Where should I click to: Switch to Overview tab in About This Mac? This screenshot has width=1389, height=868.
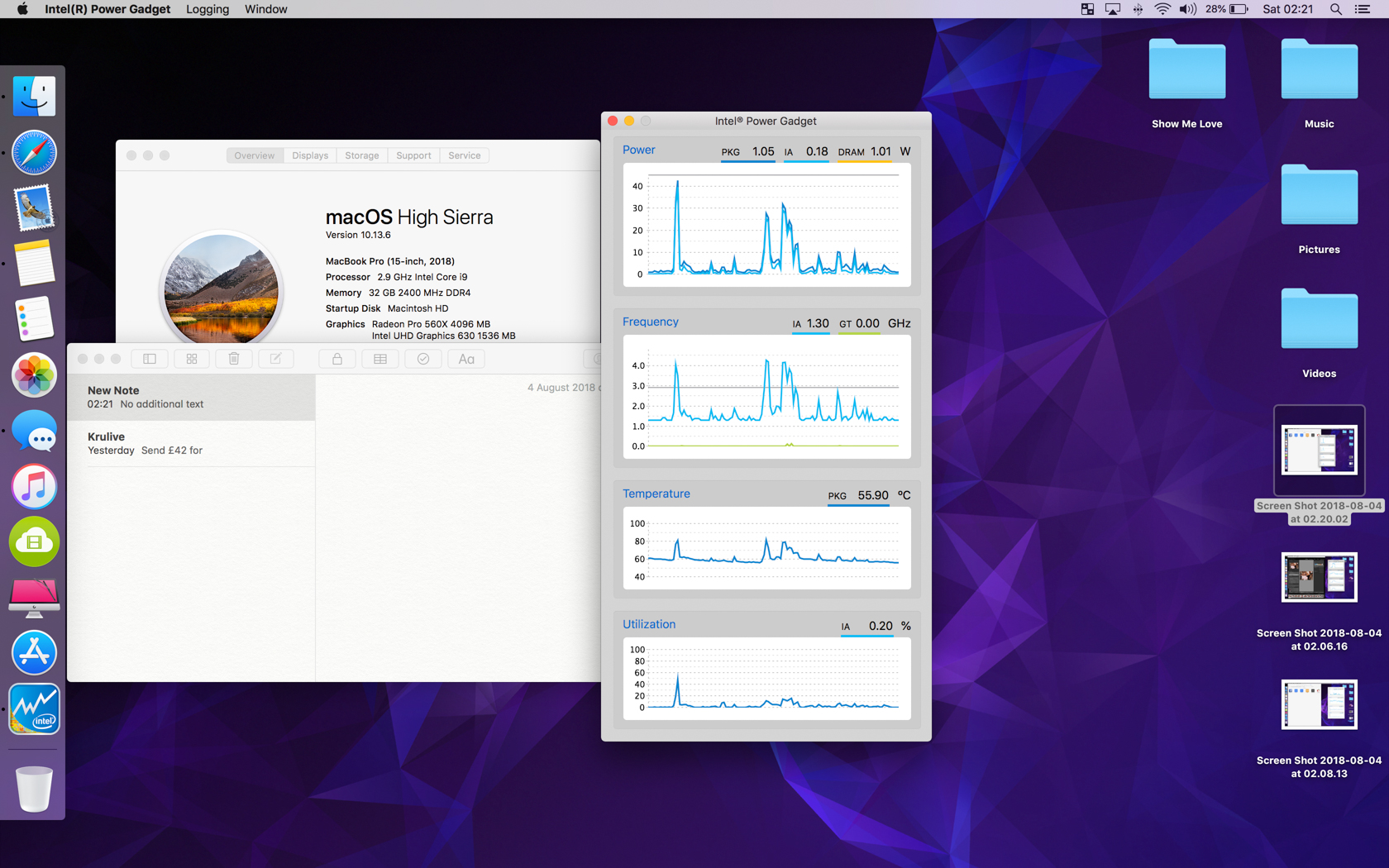[255, 155]
